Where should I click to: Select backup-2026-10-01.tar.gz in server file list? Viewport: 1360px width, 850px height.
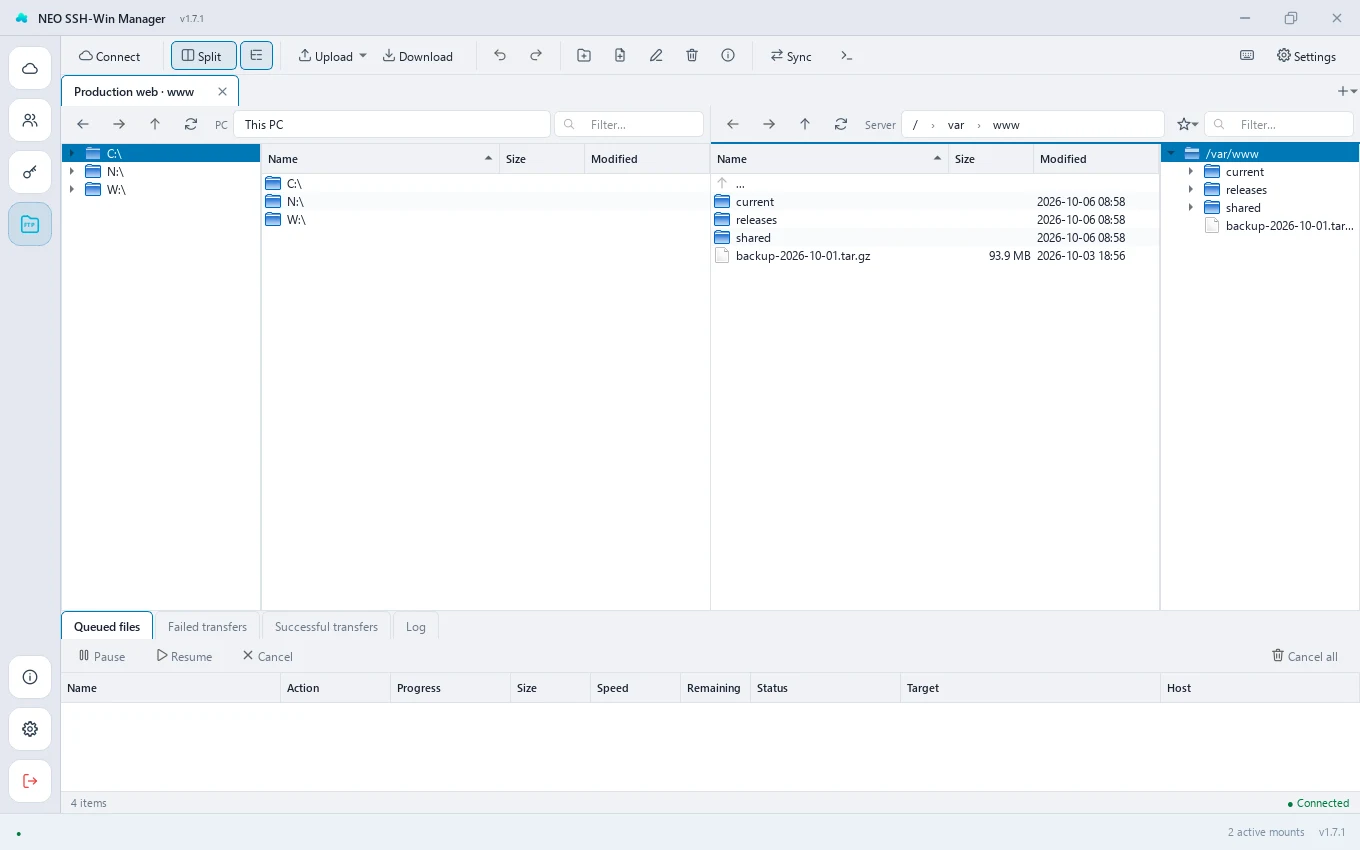935,256
